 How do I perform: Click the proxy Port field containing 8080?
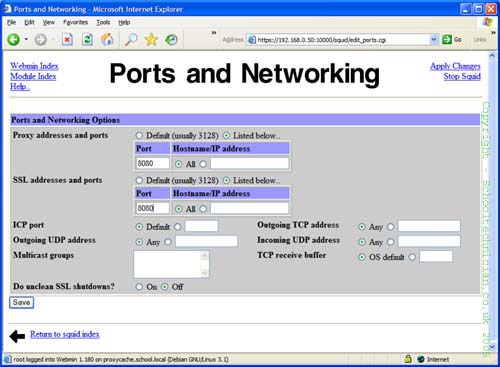click(153, 163)
